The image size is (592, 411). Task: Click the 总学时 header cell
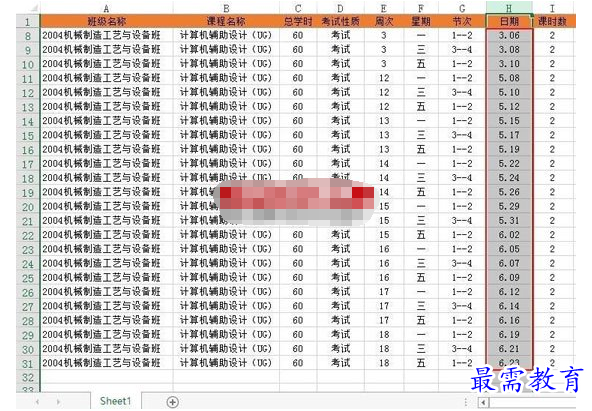(x=298, y=22)
